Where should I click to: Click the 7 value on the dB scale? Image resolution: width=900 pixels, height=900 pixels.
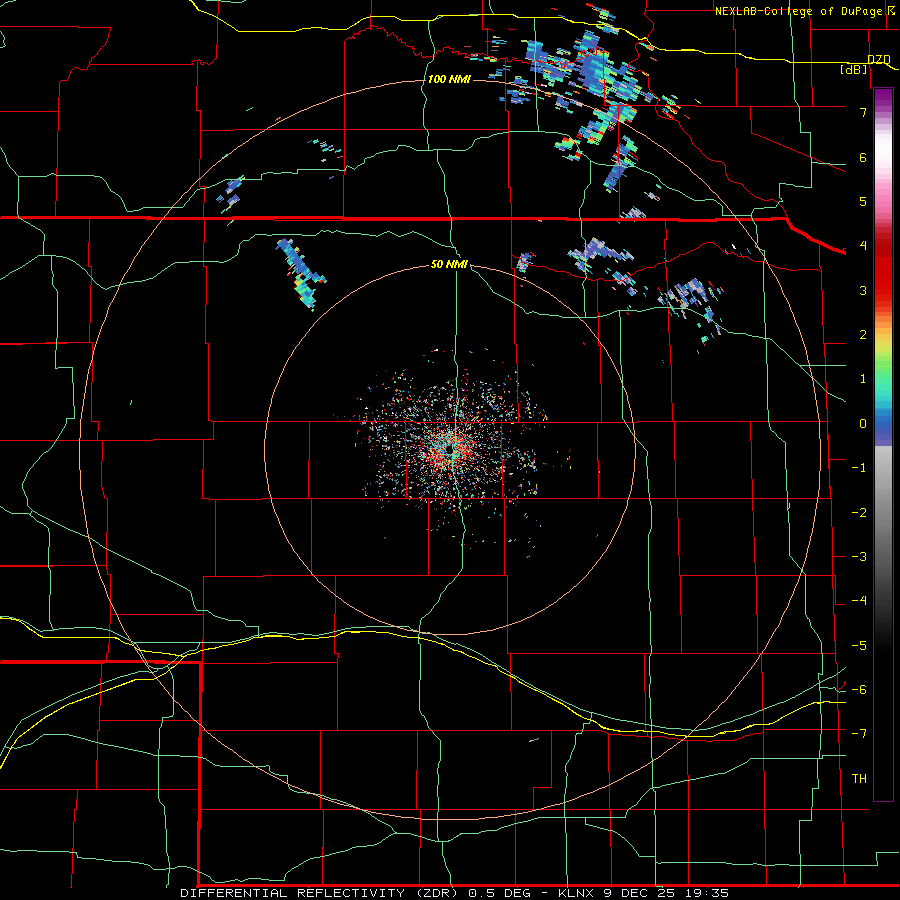pyautogui.click(x=863, y=112)
